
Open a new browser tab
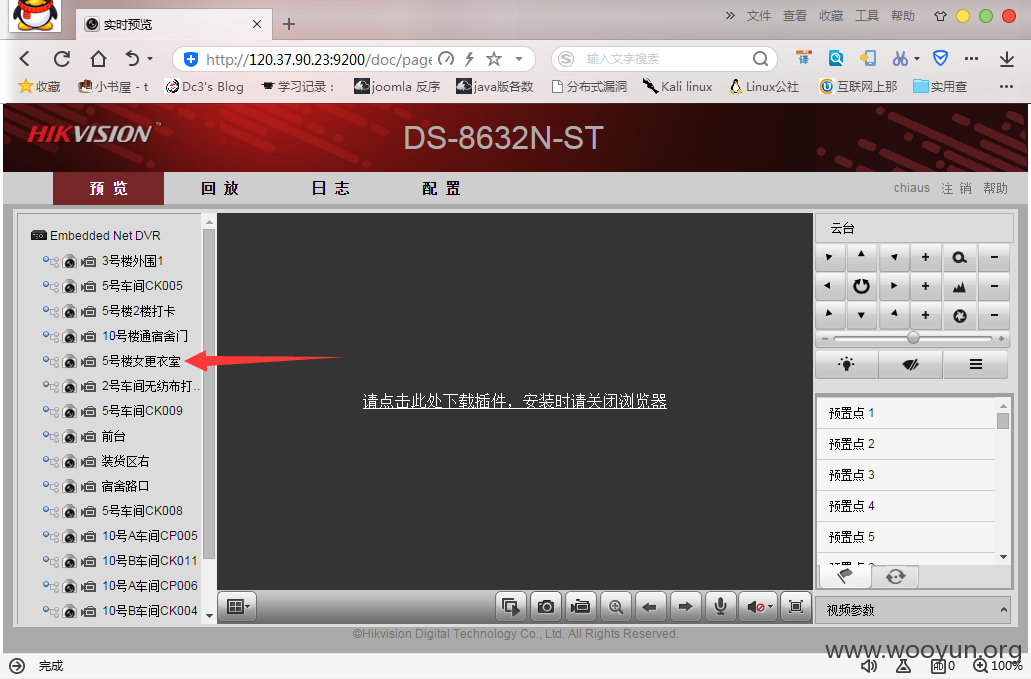[x=289, y=24]
